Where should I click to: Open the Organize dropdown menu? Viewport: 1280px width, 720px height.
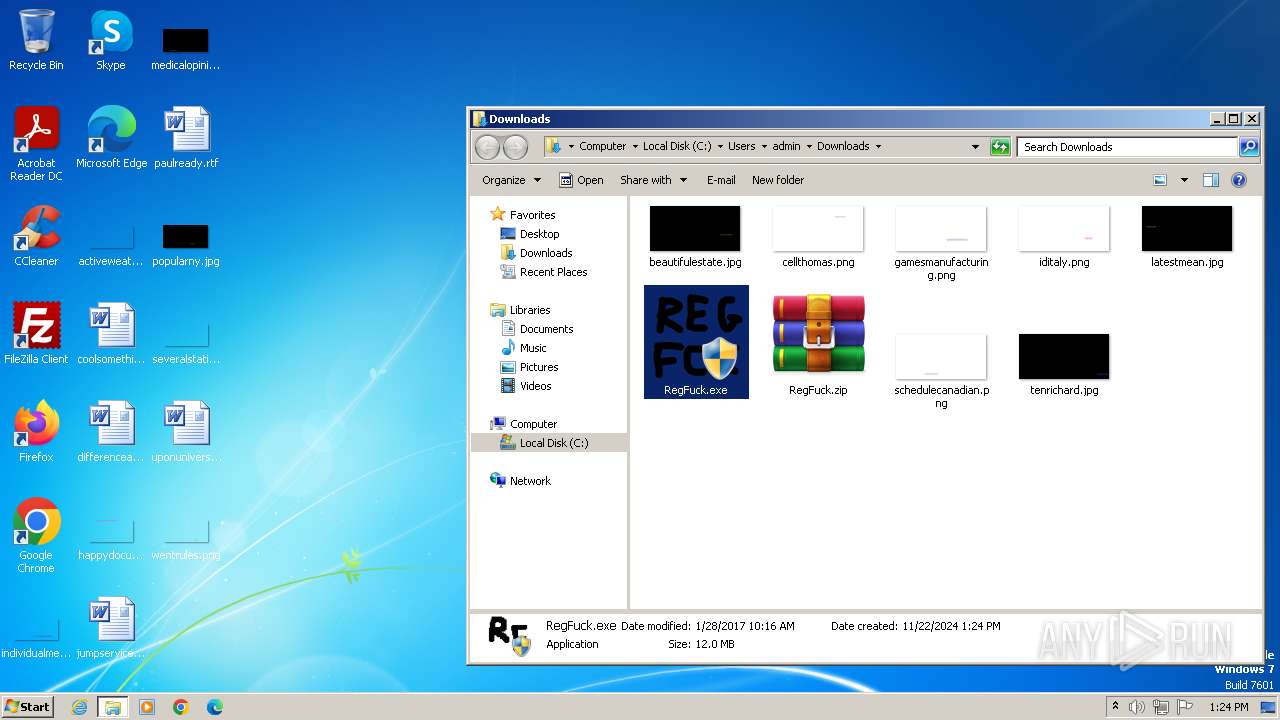[511, 180]
